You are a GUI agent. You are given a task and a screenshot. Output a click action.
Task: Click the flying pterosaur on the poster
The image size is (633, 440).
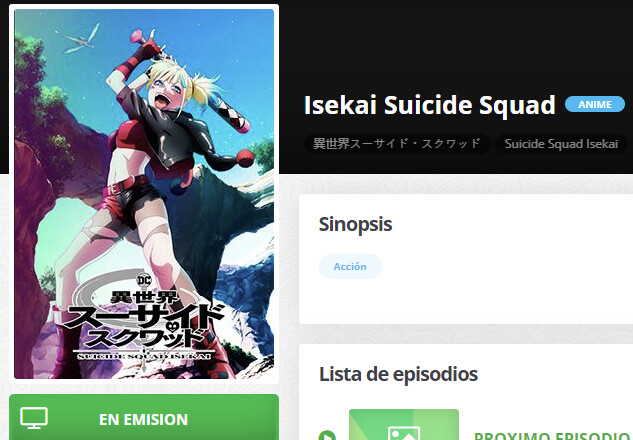pos(79,40)
